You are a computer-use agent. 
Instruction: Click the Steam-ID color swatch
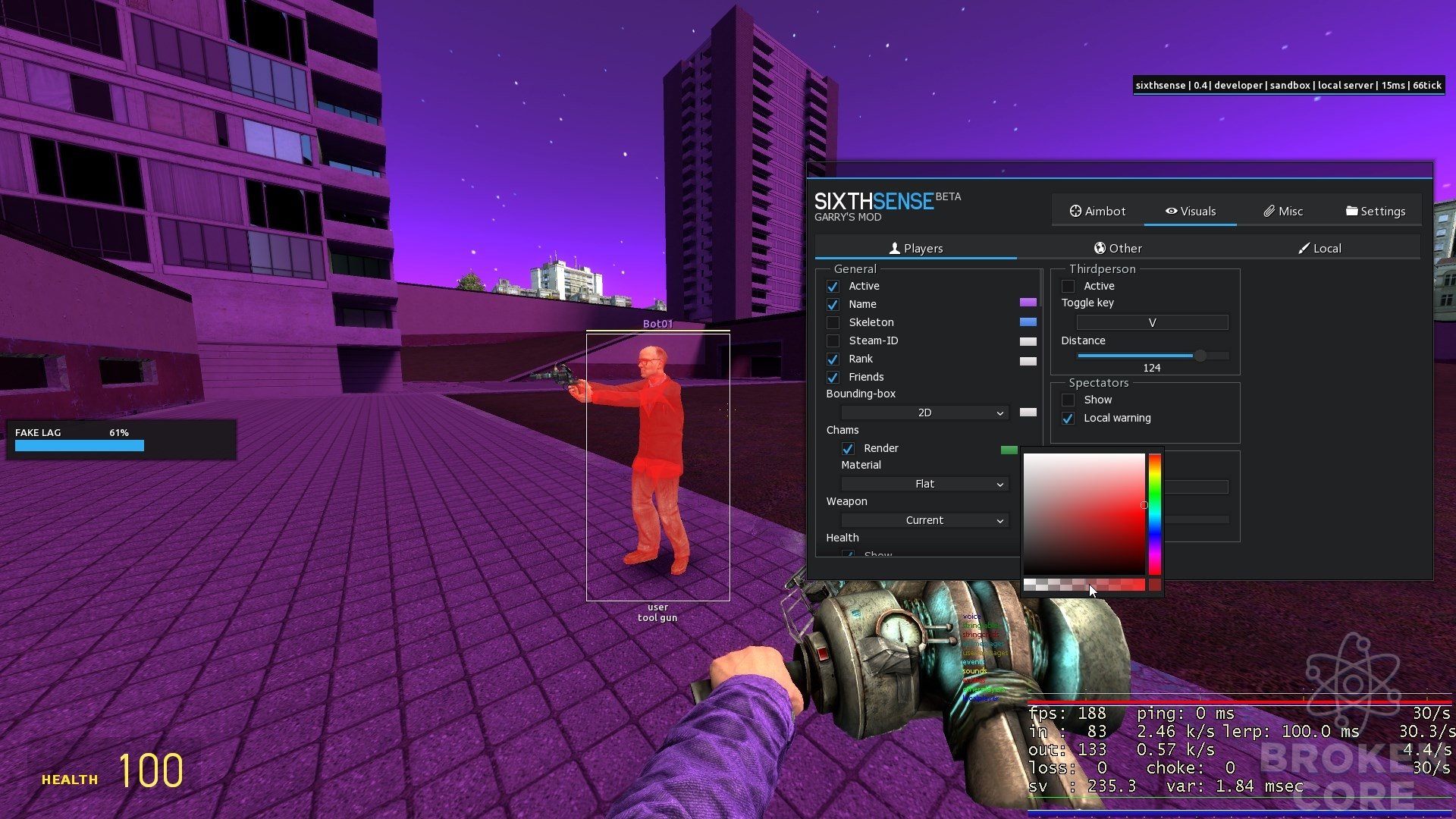pyautogui.click(x=1028, y=342)
